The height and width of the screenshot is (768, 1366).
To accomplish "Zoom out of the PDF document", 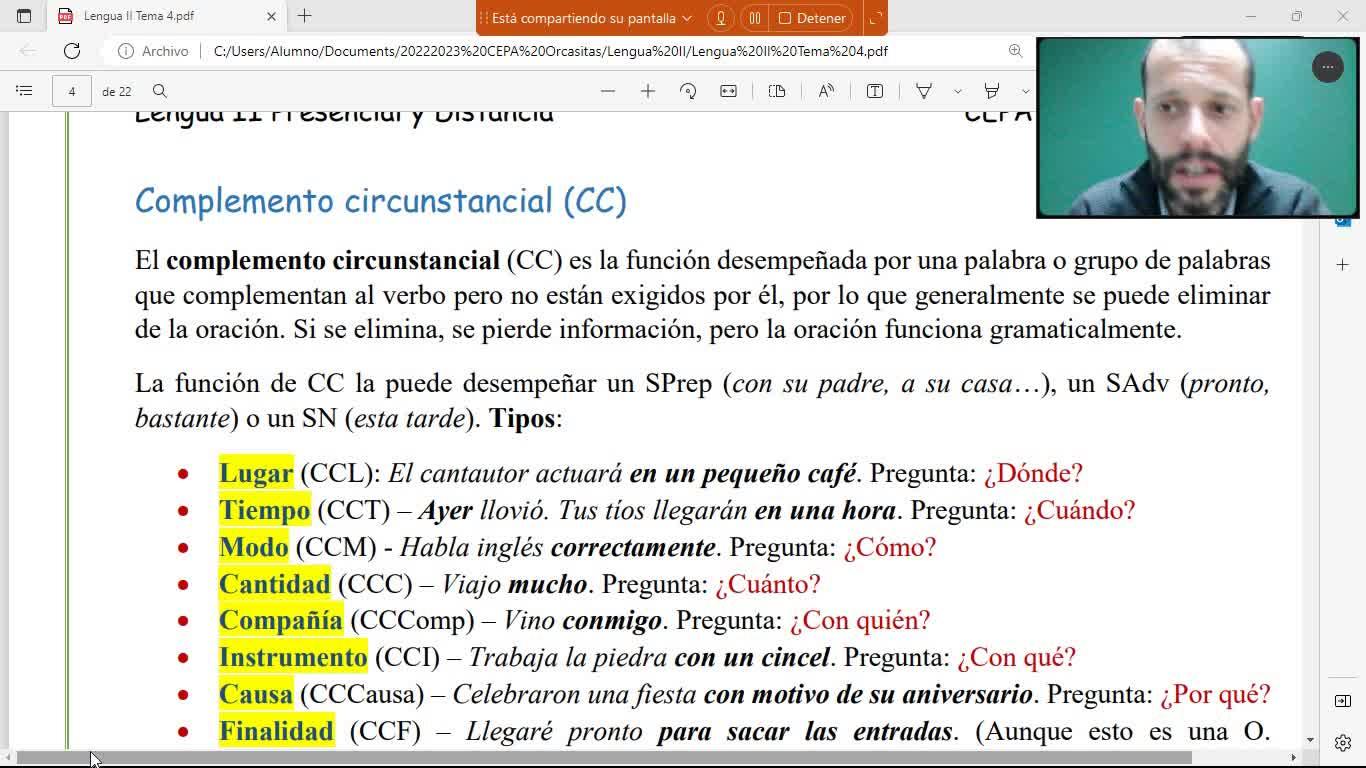I will pos(608,91).
